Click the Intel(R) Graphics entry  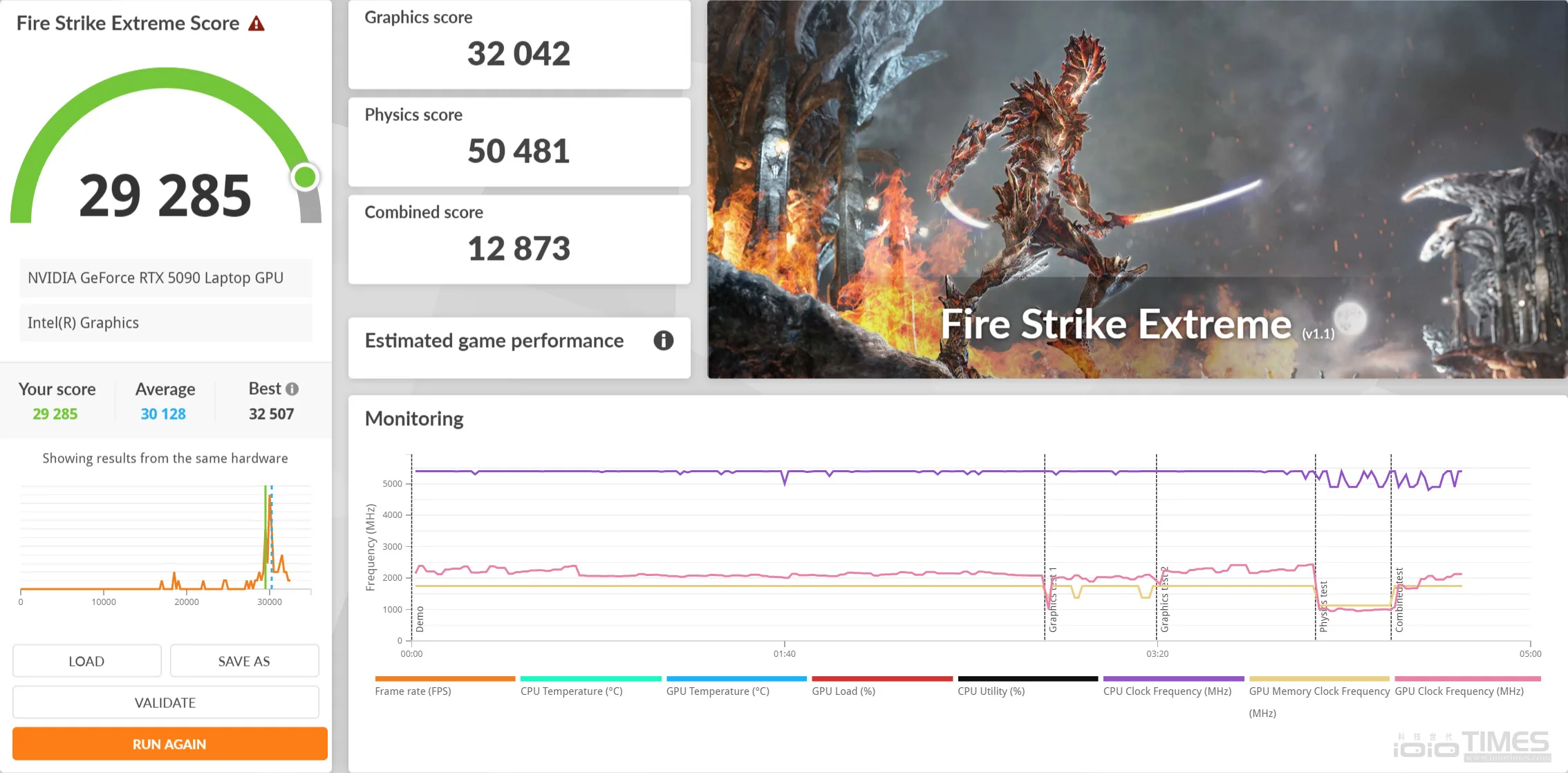coord(166,323)
